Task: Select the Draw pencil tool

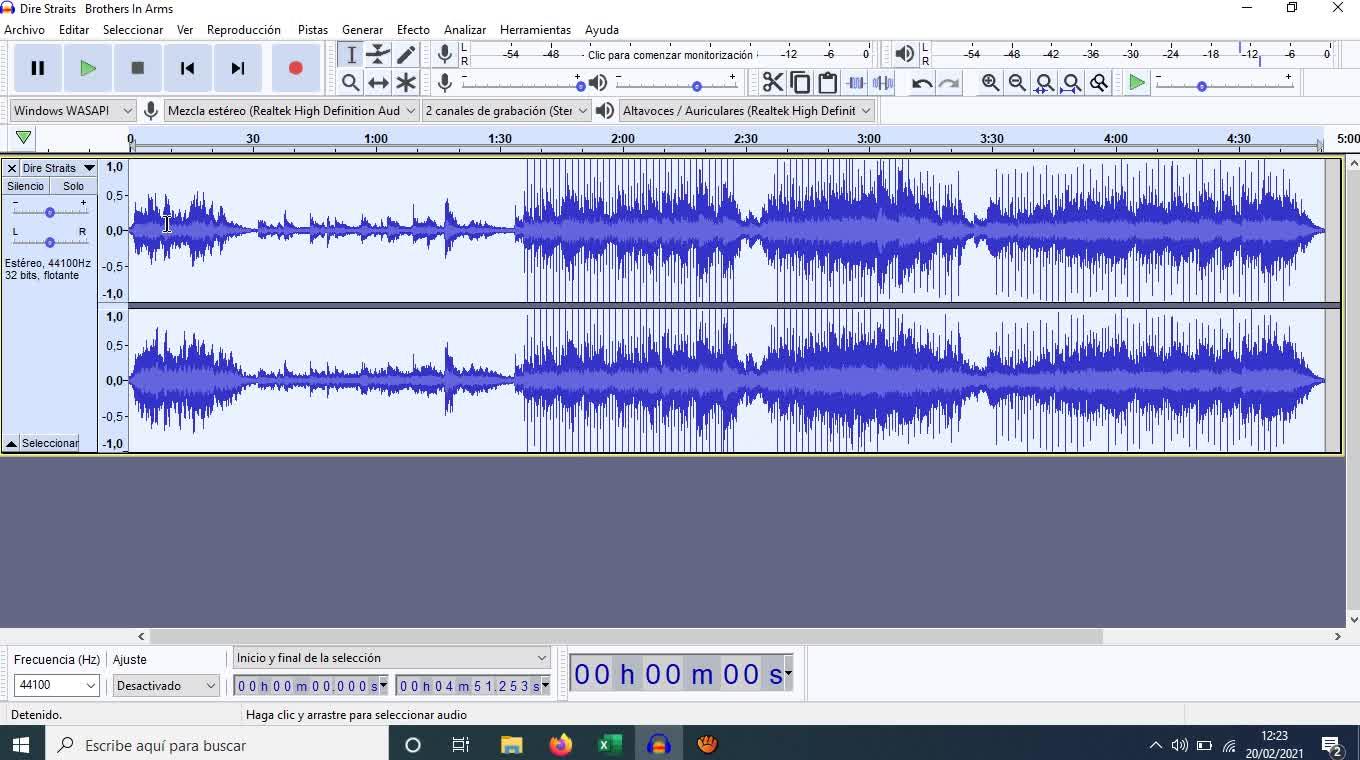Action: click(x=406, y=55)
